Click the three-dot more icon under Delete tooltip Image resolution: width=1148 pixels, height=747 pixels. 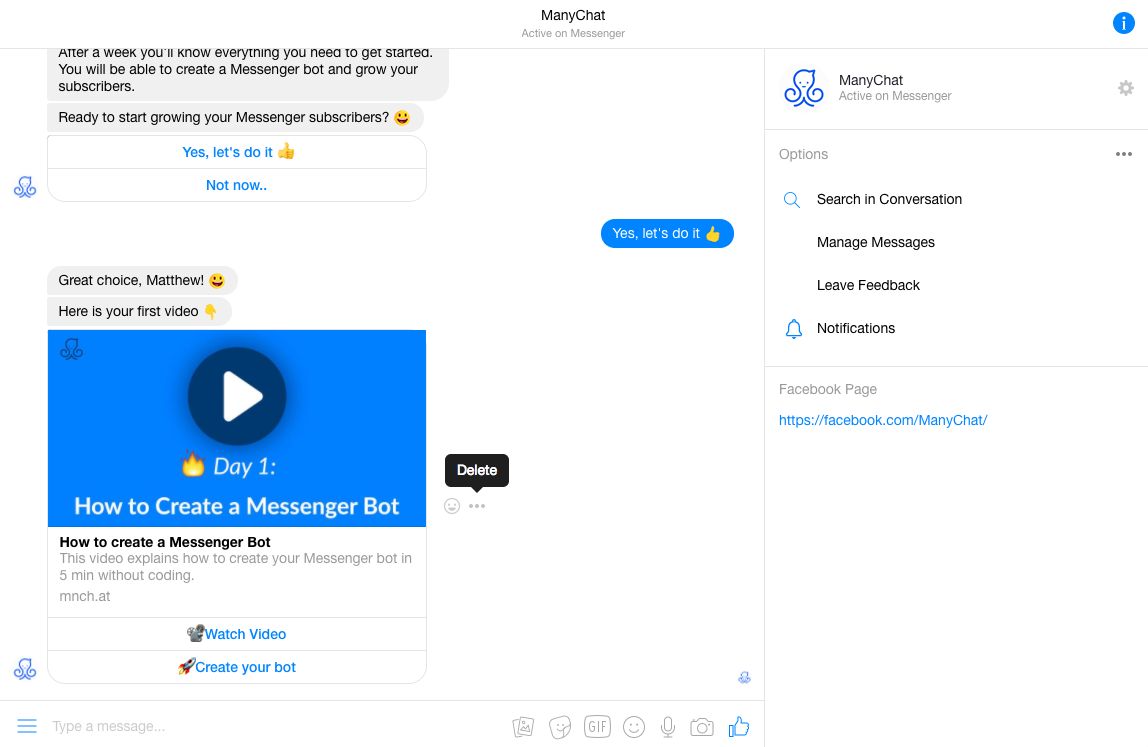tap(477, 506)
